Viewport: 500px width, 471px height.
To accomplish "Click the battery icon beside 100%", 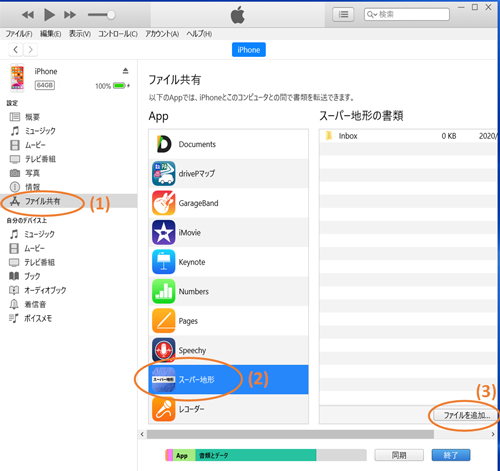I will (x=119, y=86).
